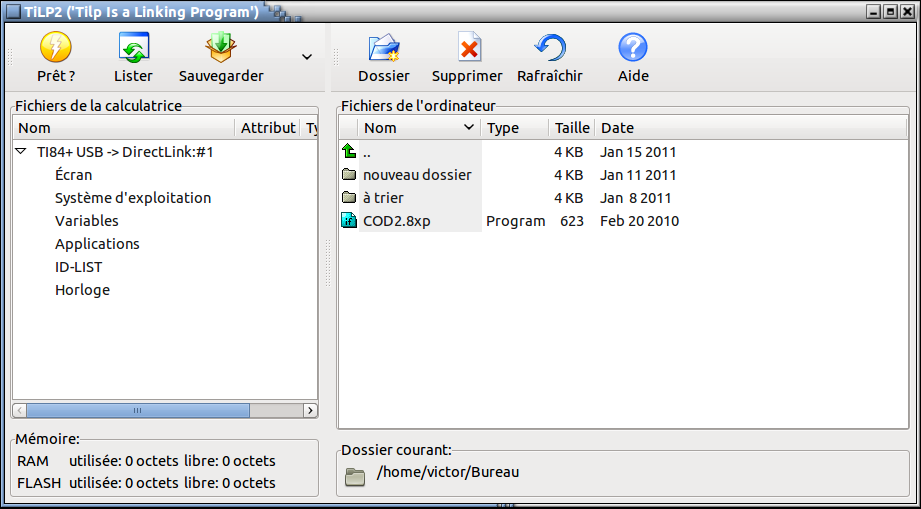Select Variables in the calculator tree
Screen dimensions: 921x509
pos(86,221)
